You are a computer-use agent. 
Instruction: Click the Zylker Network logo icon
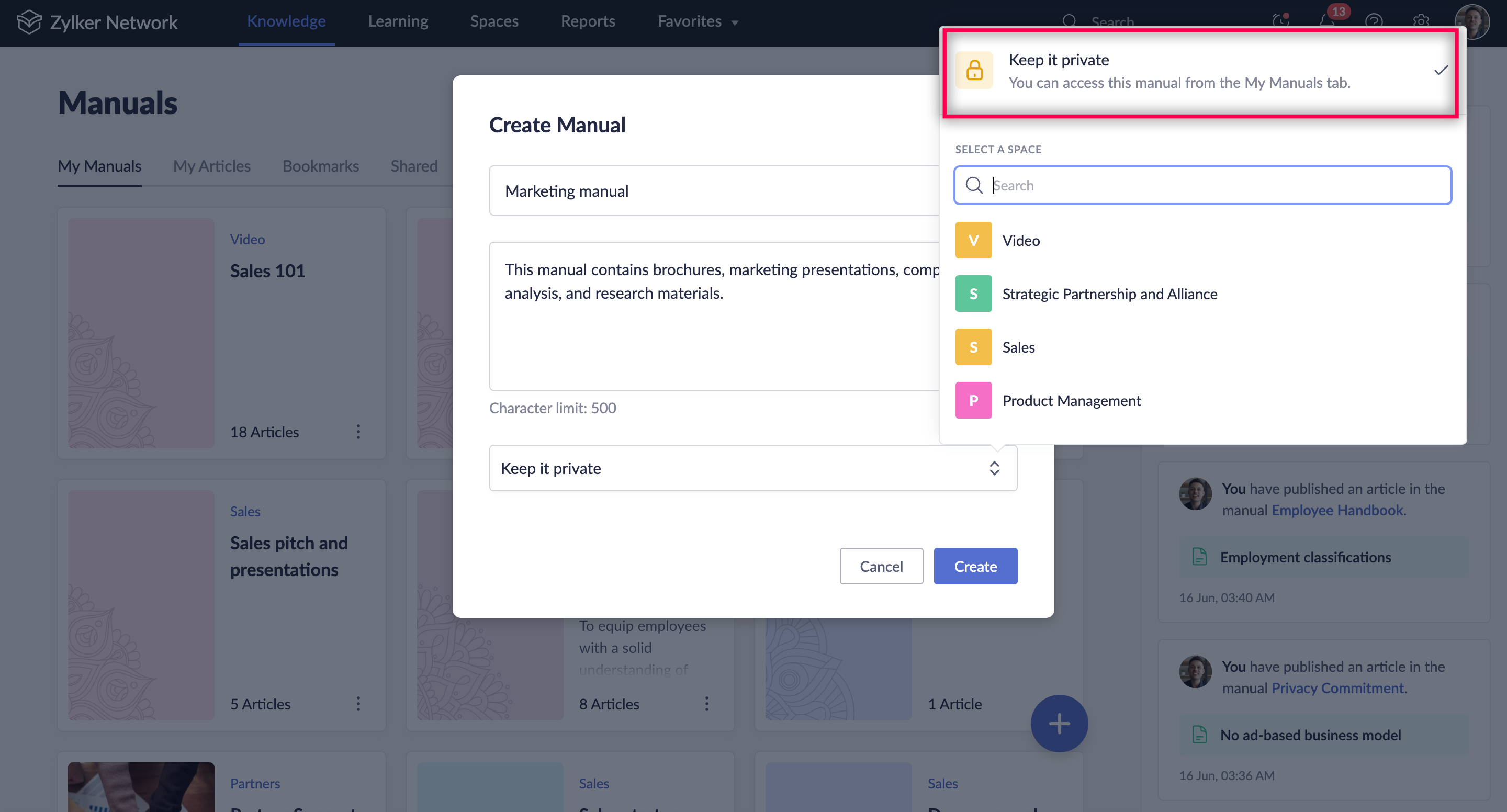(x=29, y=22)
